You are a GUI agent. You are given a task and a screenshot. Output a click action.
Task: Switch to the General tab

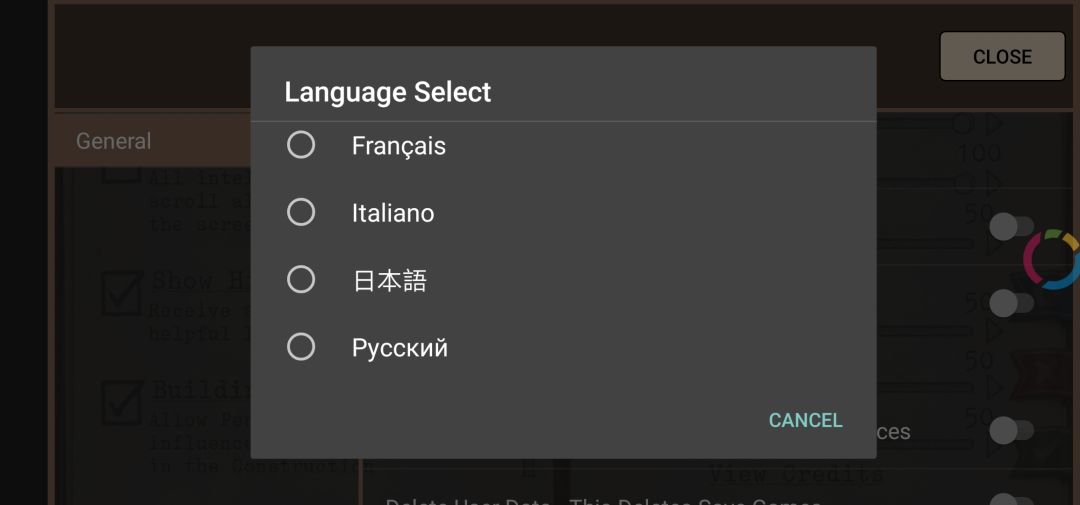114,141
